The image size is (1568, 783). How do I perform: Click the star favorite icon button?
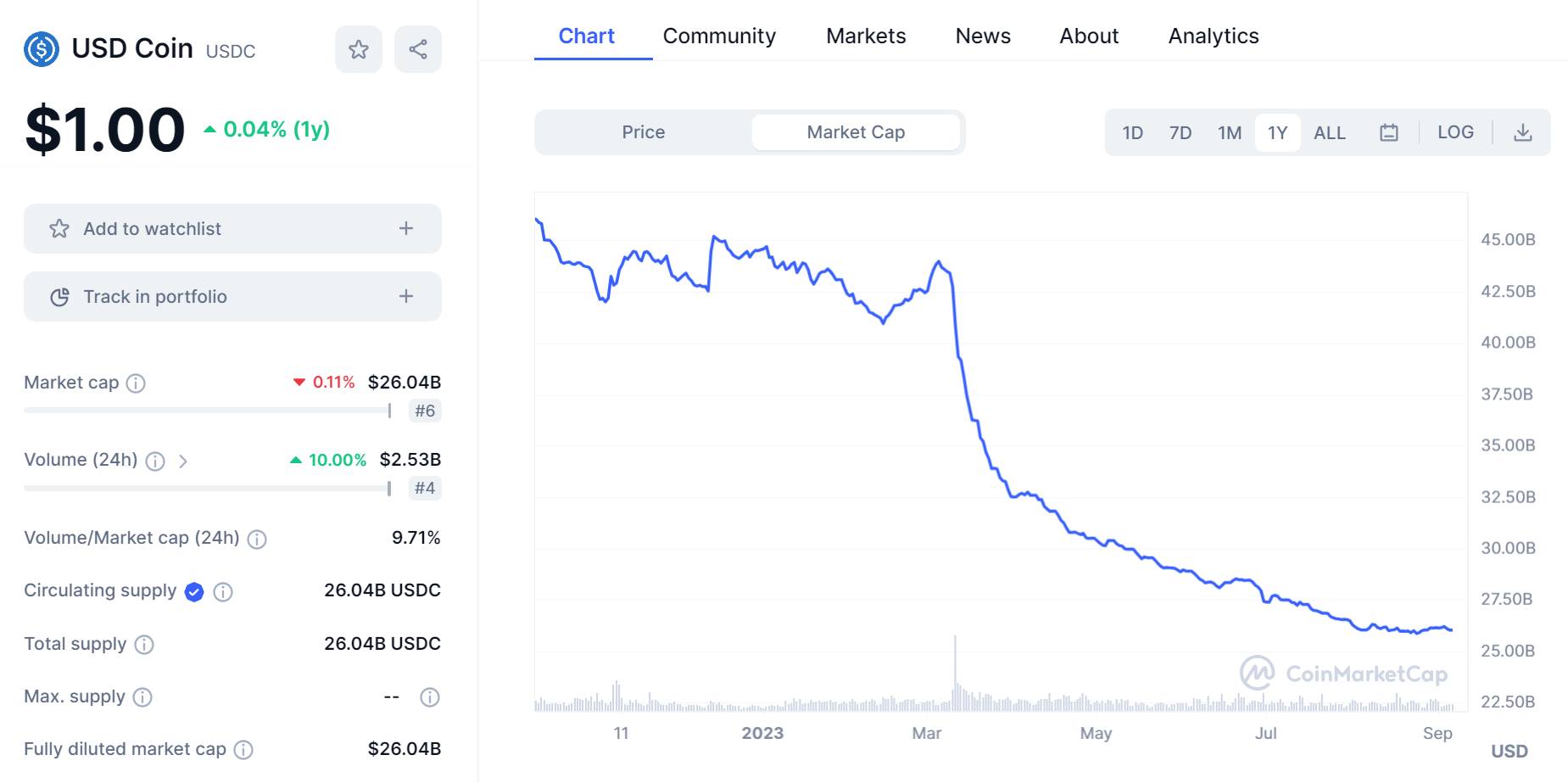pos(359,49)
